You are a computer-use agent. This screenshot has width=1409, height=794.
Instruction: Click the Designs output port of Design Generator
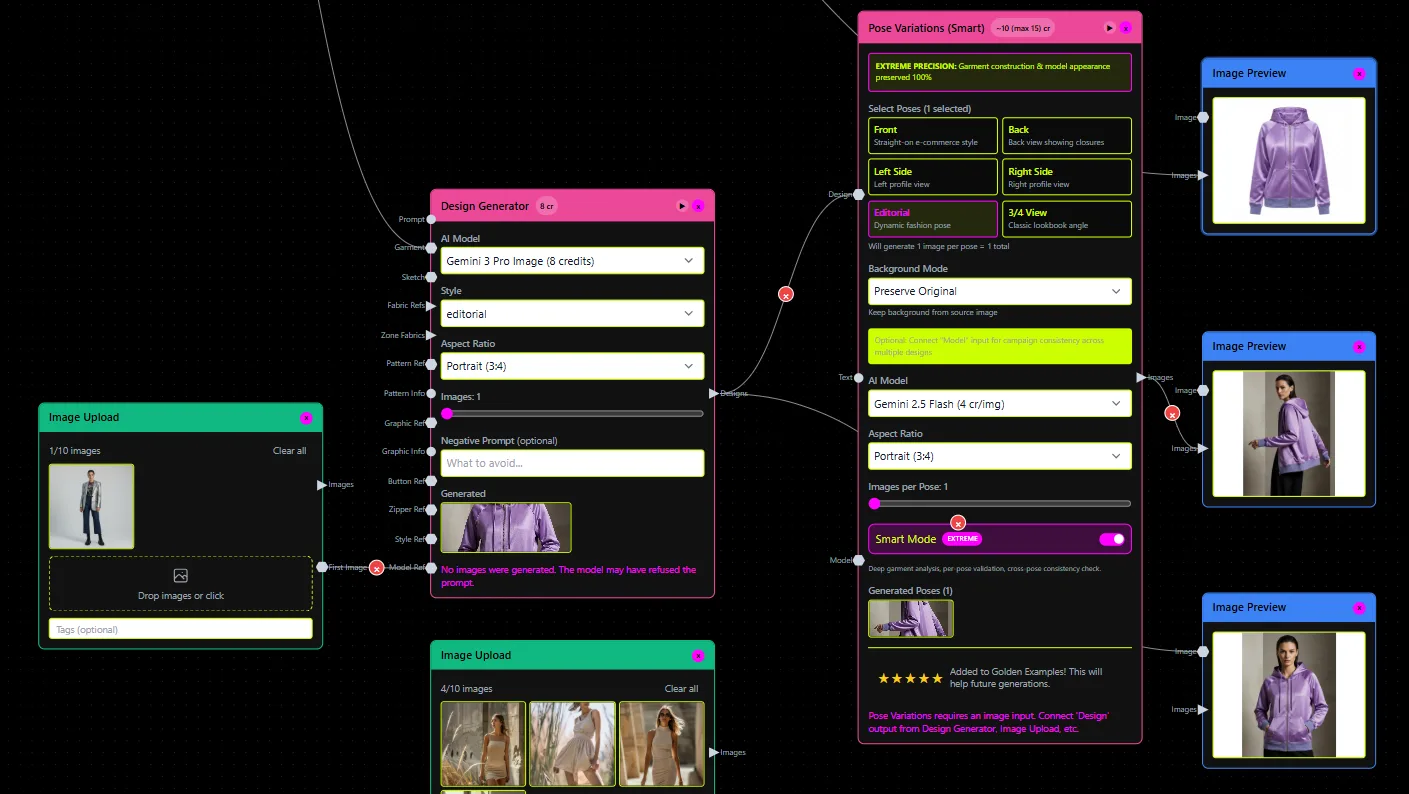coord(714,393)
